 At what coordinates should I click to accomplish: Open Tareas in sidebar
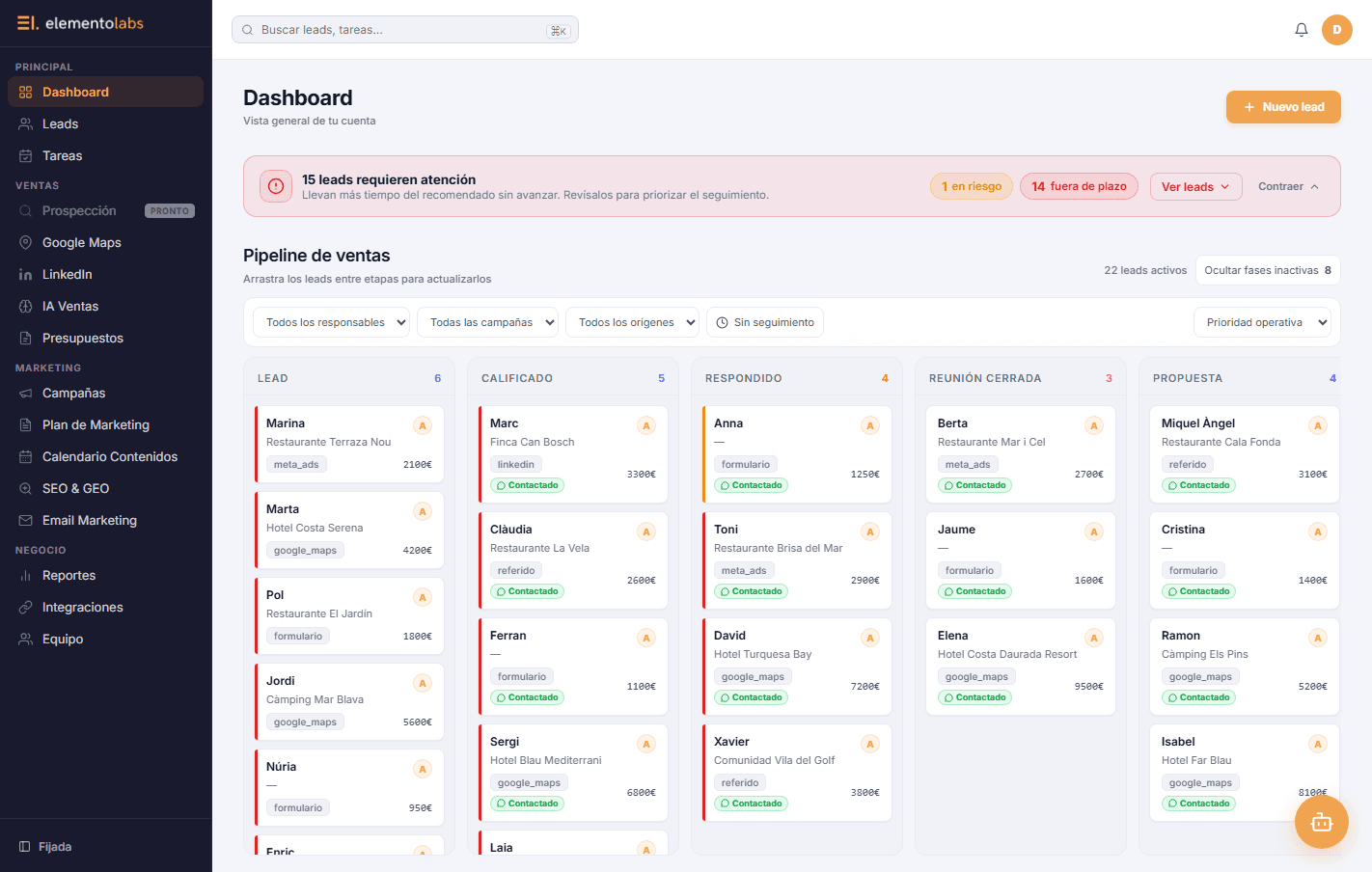pyautogui.click(x=106, y=156)
